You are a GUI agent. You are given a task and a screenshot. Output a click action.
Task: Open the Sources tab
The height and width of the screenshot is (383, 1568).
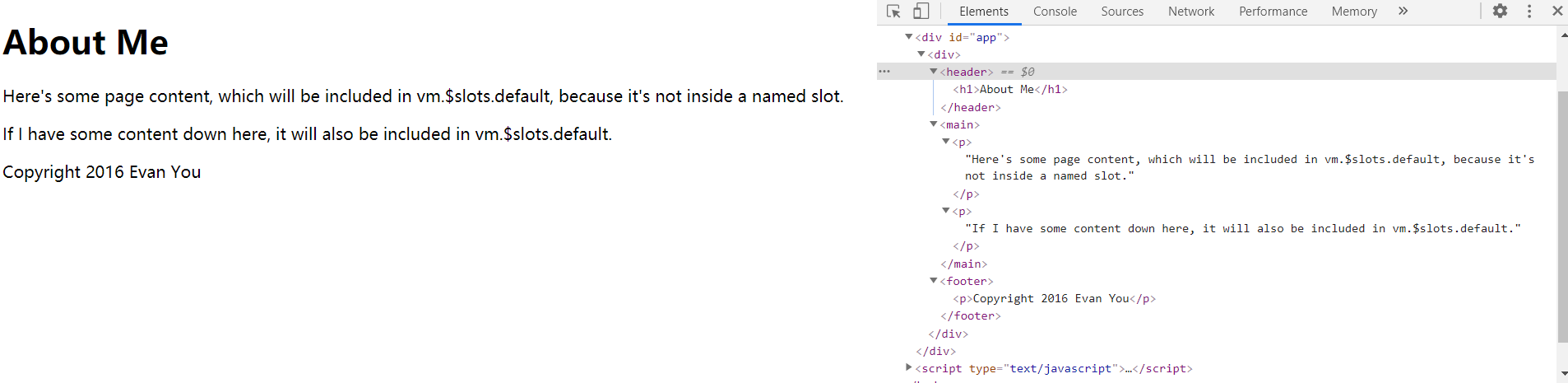1122,12
